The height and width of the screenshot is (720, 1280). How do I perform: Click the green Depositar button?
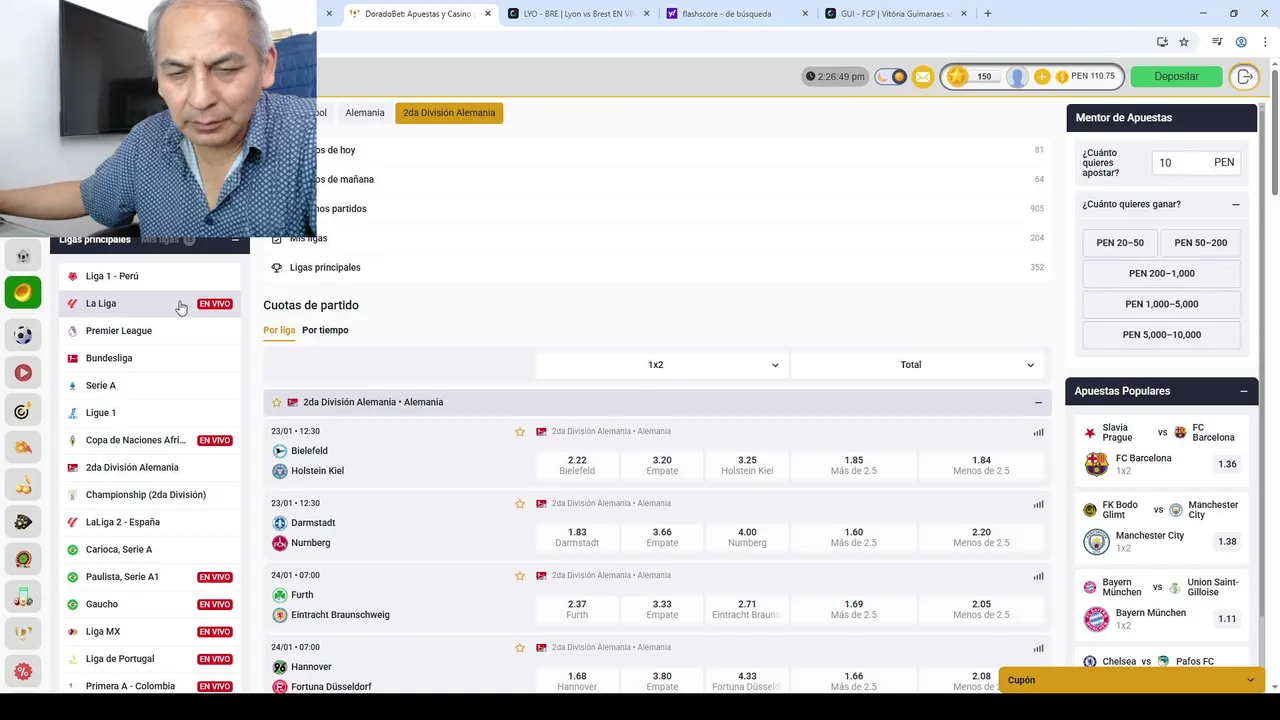pyautogui.click(x=1176, y=77)
